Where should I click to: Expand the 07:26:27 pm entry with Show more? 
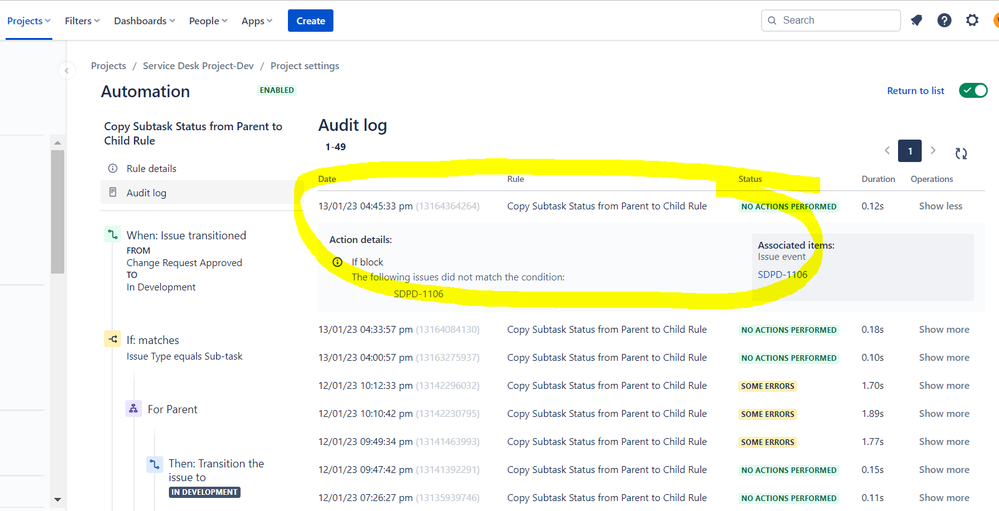coord(944,498)
